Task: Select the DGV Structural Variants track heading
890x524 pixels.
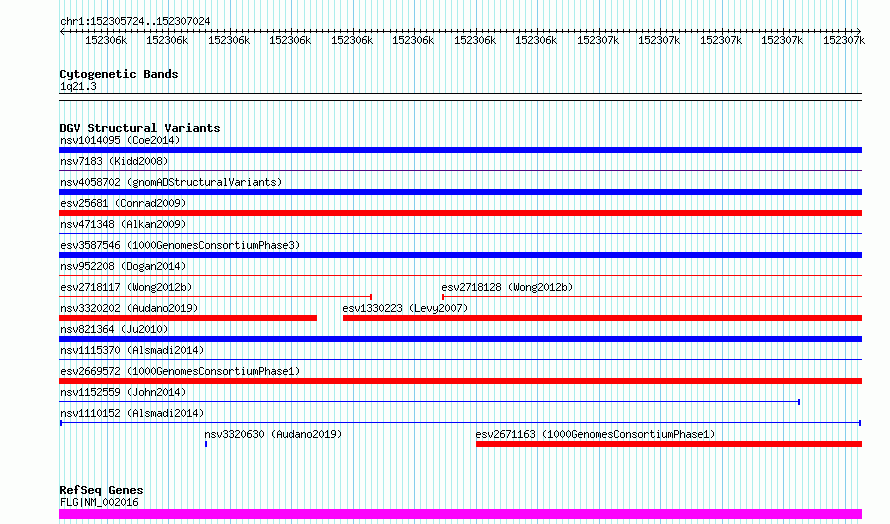Action: [x=140, y=128]
